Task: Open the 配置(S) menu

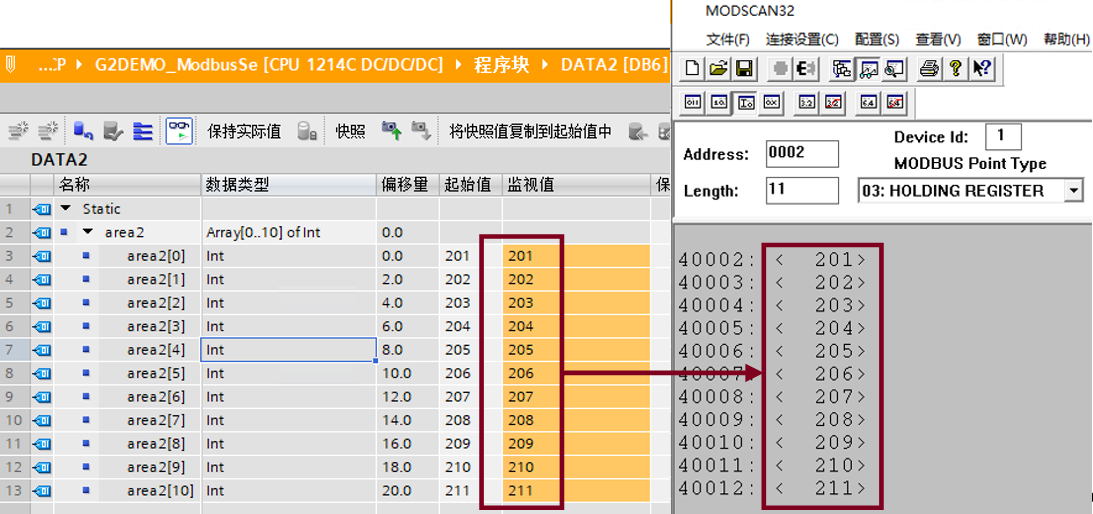Action: pos(877,39)
